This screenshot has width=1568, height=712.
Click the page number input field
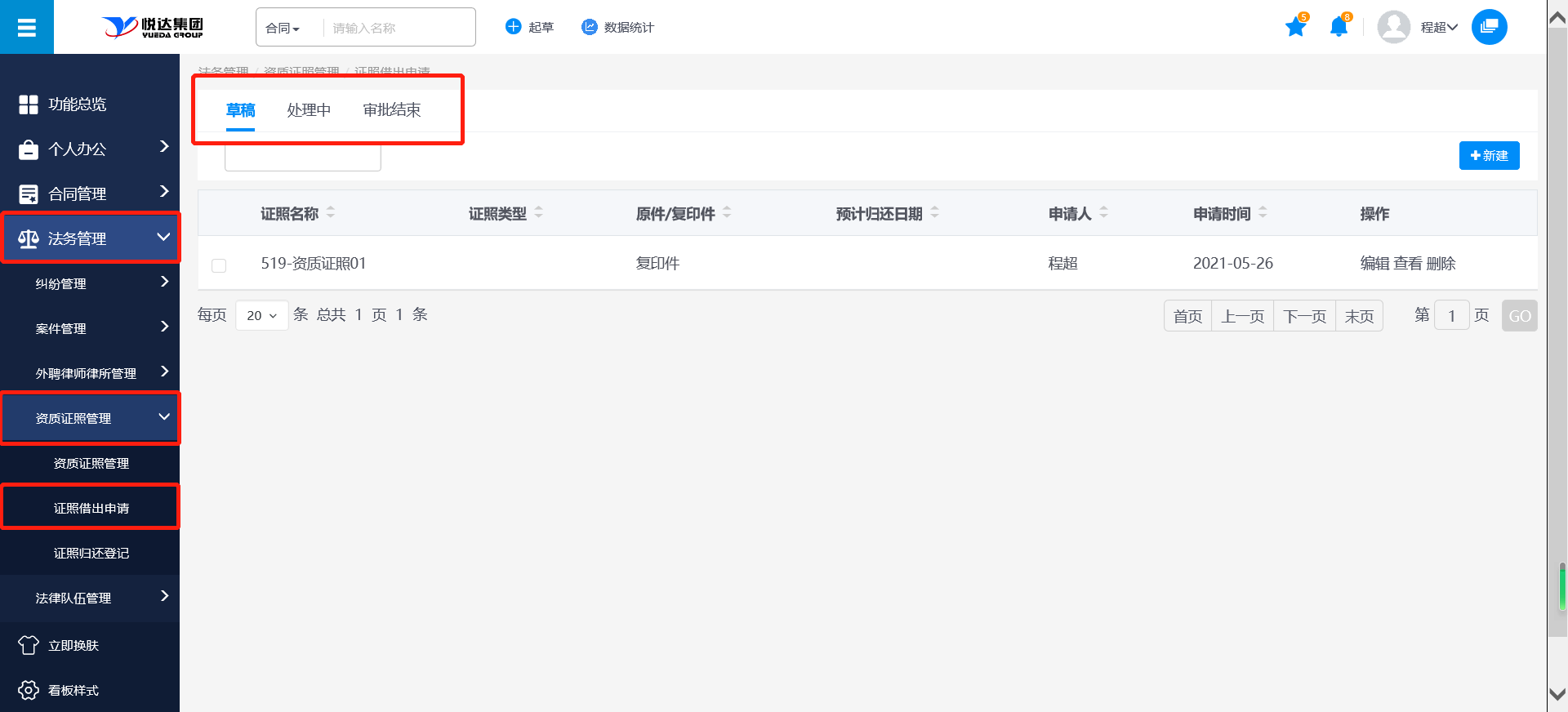point(1451,316)
